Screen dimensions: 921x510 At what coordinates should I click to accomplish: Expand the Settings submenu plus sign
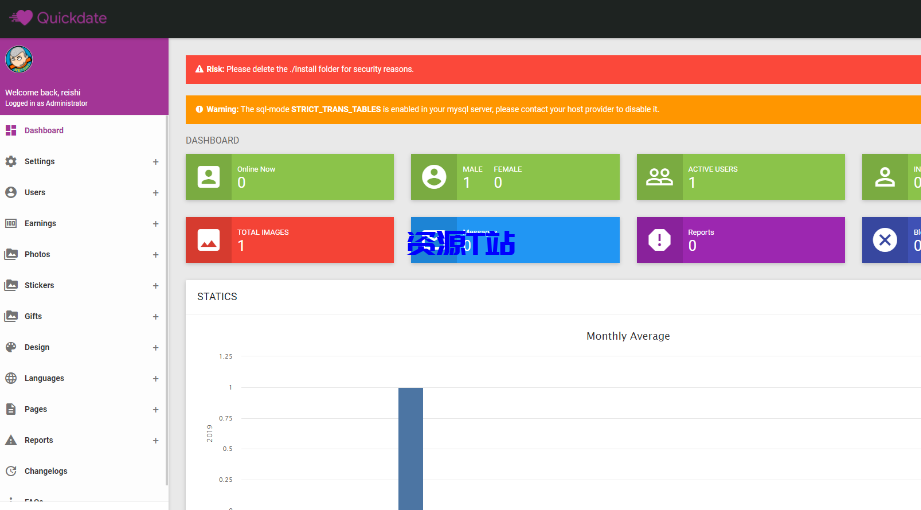[x=155, y=161]
